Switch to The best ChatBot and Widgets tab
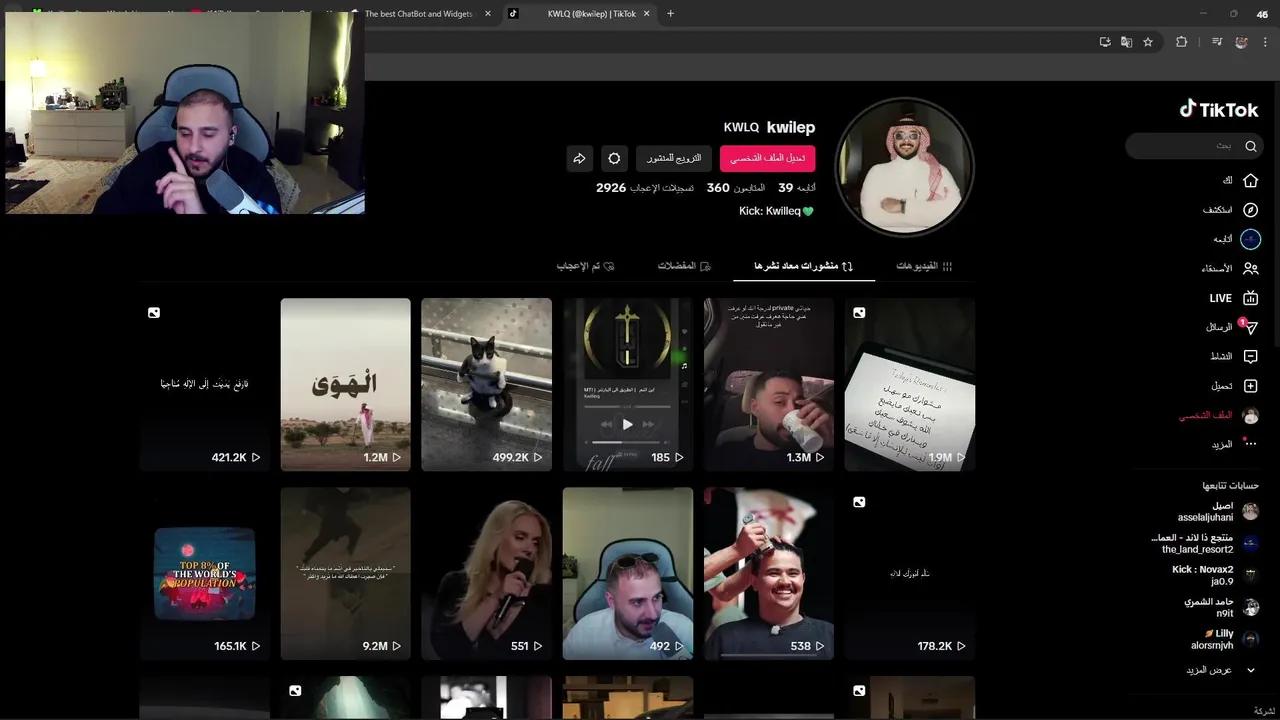The image size is (1280, 720). tap(418, 14)
